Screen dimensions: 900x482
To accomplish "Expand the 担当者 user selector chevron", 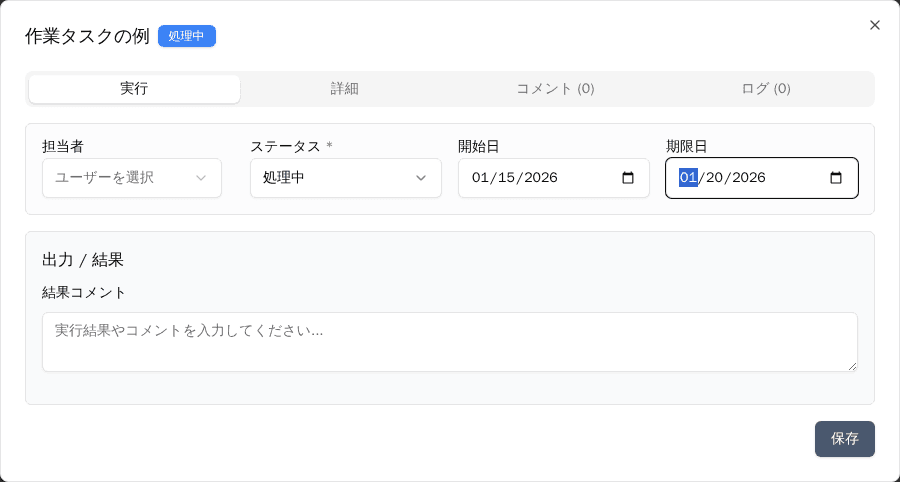I will (201, 178).
